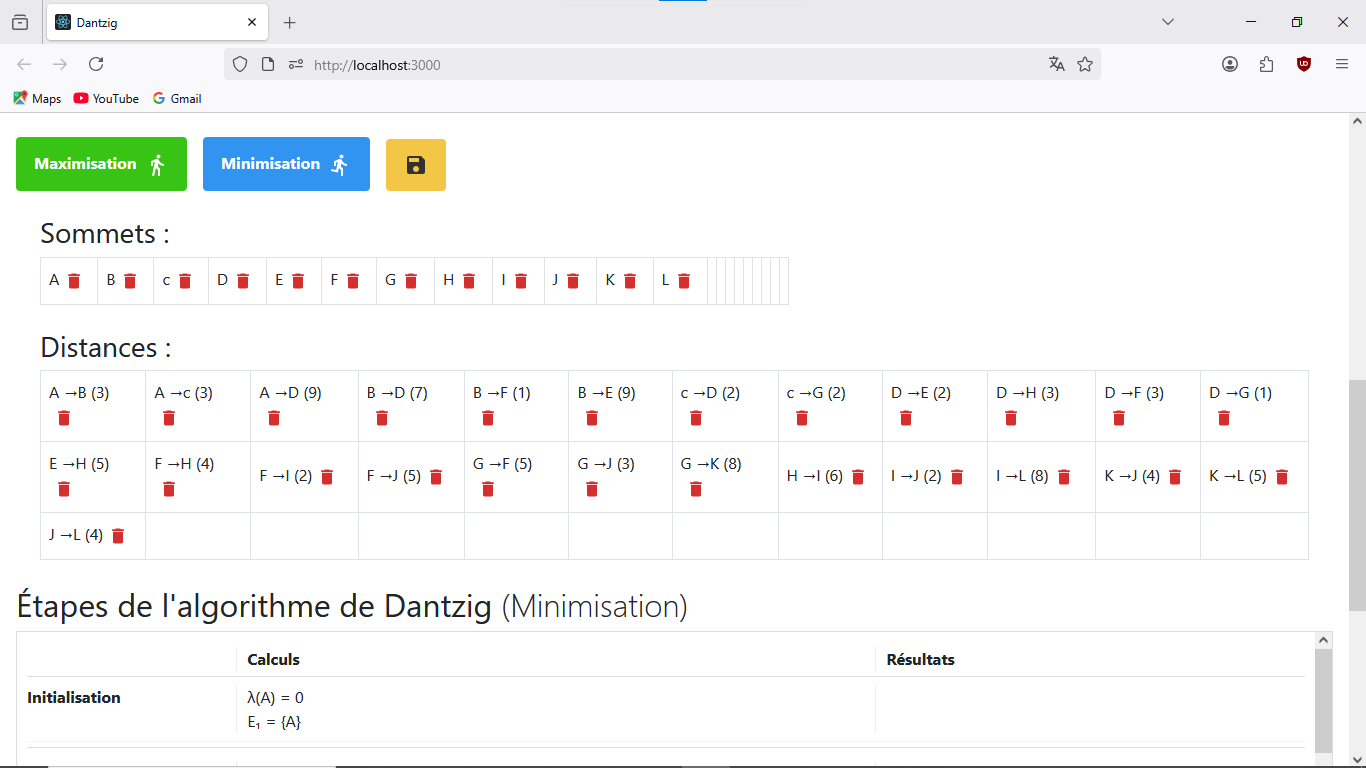
Task: Delete vertex H with its trash icon
Action: 469,281
